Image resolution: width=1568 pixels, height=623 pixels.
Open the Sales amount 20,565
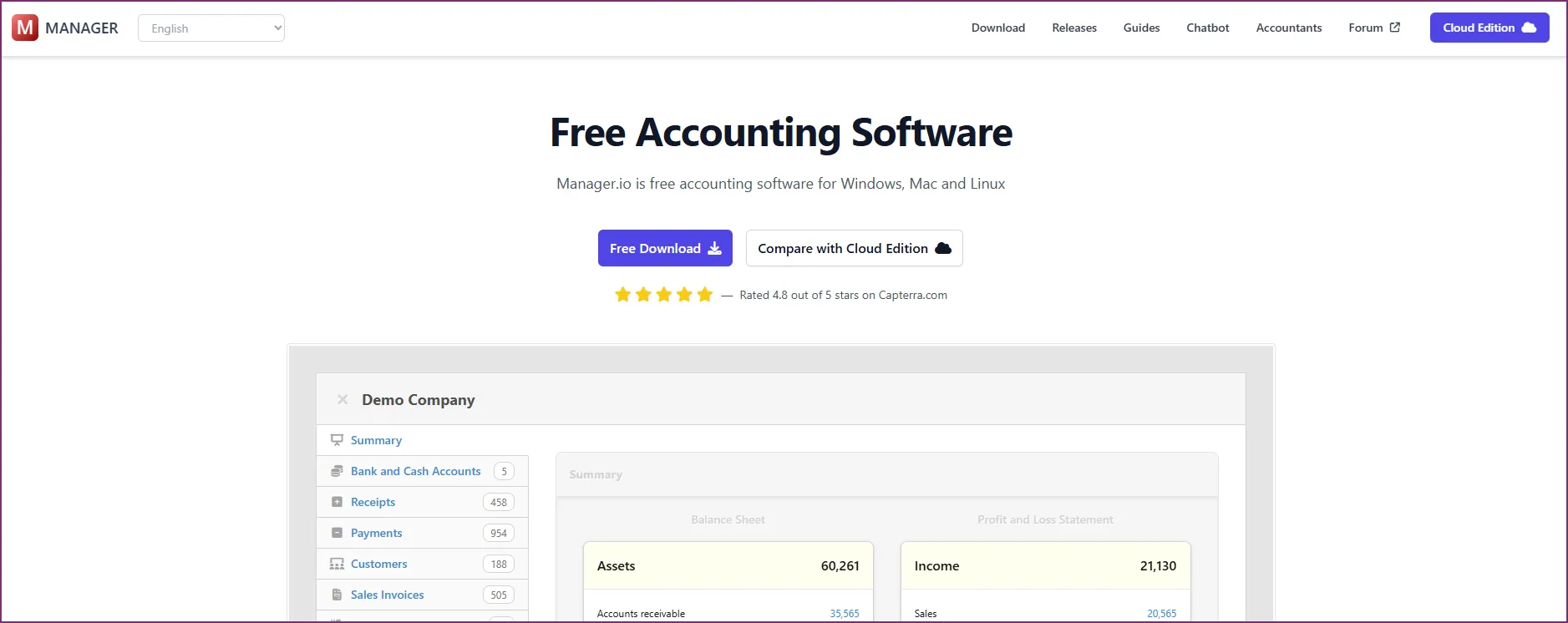coord(1161,613)
